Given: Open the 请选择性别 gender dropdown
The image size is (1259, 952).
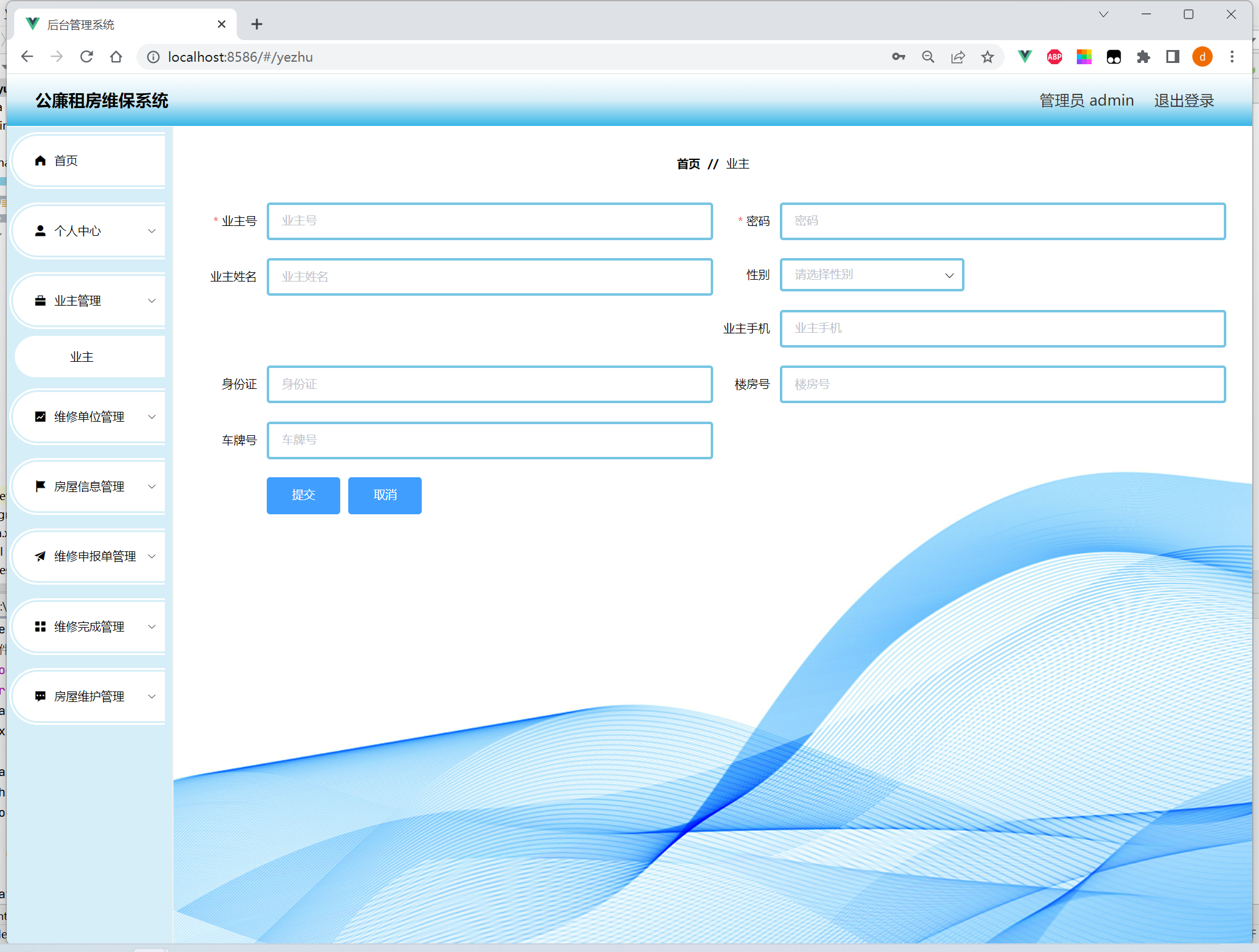Looking at the screenshot, I should [x=871, y=275].
